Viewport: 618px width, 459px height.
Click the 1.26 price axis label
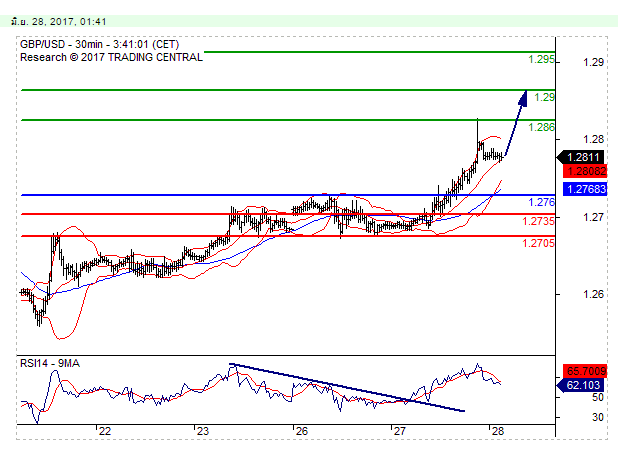pyautogui.click(x=593, y=294)
